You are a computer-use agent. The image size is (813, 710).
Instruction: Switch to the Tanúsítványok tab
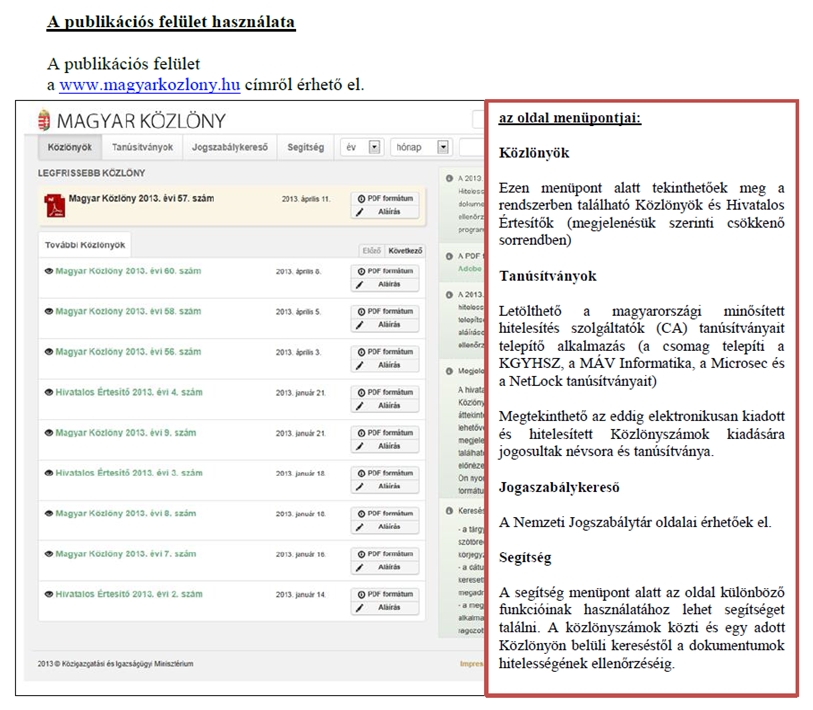[x=143, y=147]
